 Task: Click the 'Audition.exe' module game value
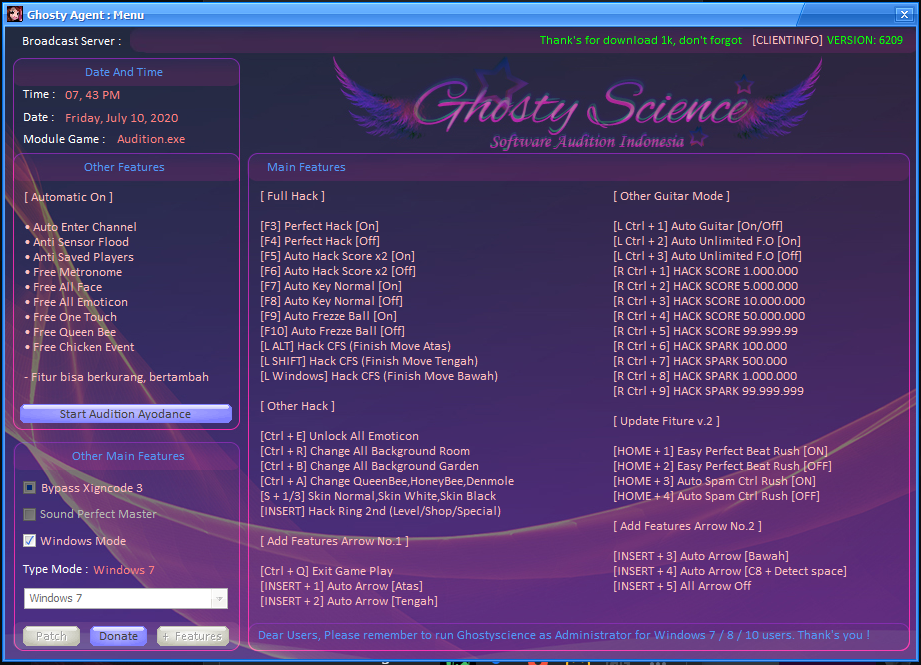pos(151,139)
